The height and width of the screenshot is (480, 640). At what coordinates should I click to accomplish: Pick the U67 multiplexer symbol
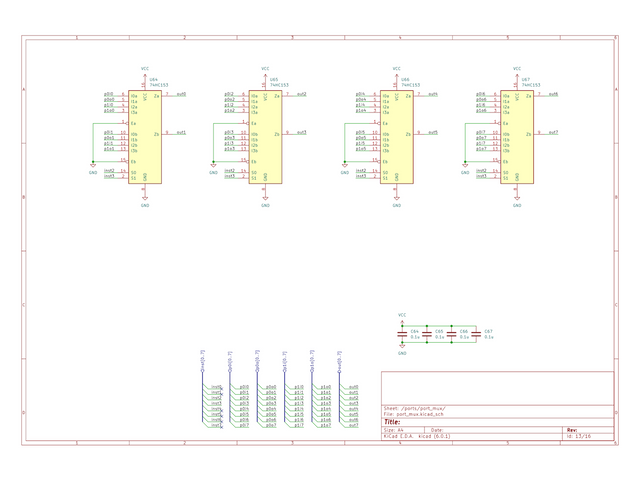(x=517, y=137)
